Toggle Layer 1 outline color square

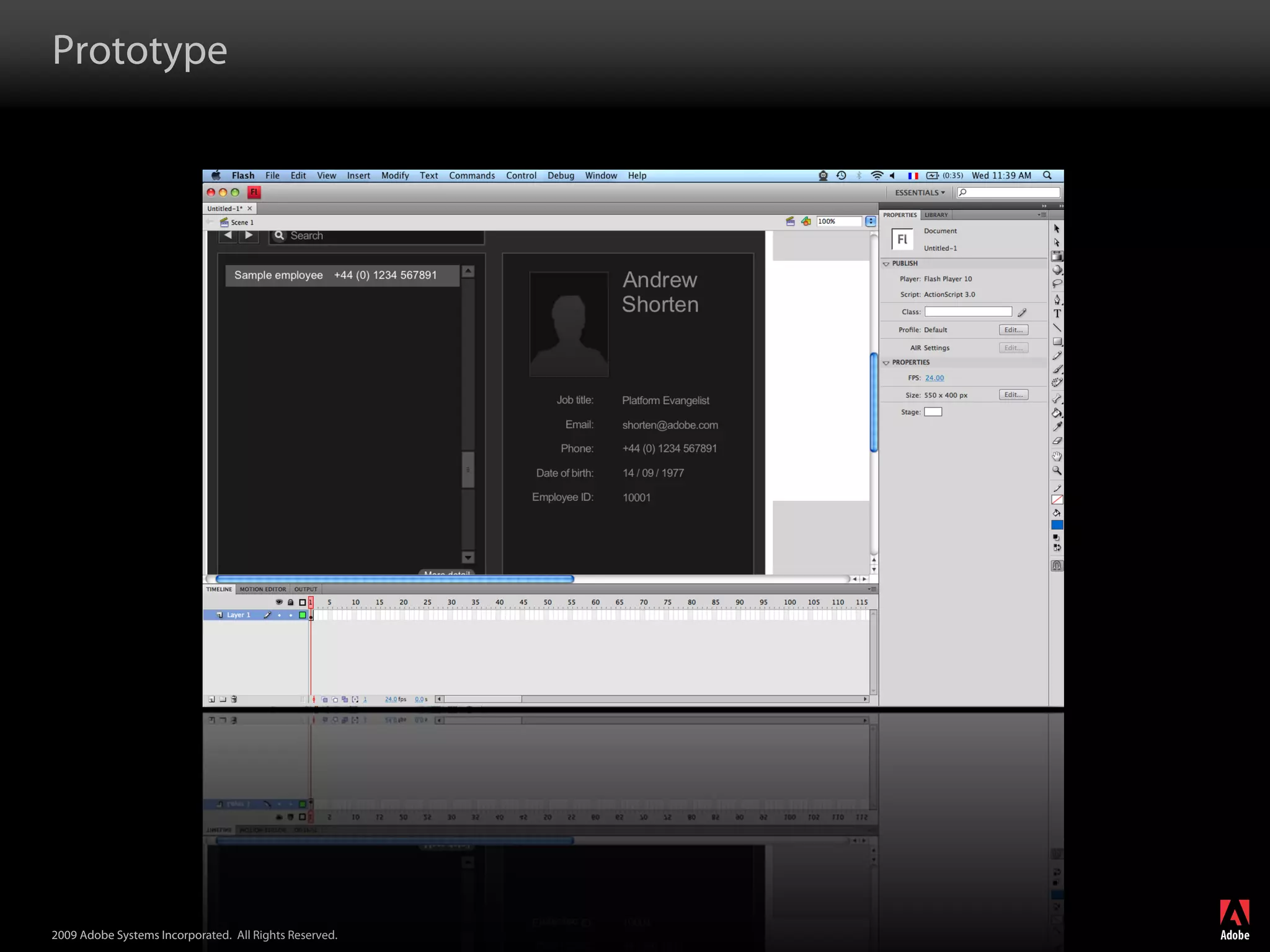(x=303, y=615)
